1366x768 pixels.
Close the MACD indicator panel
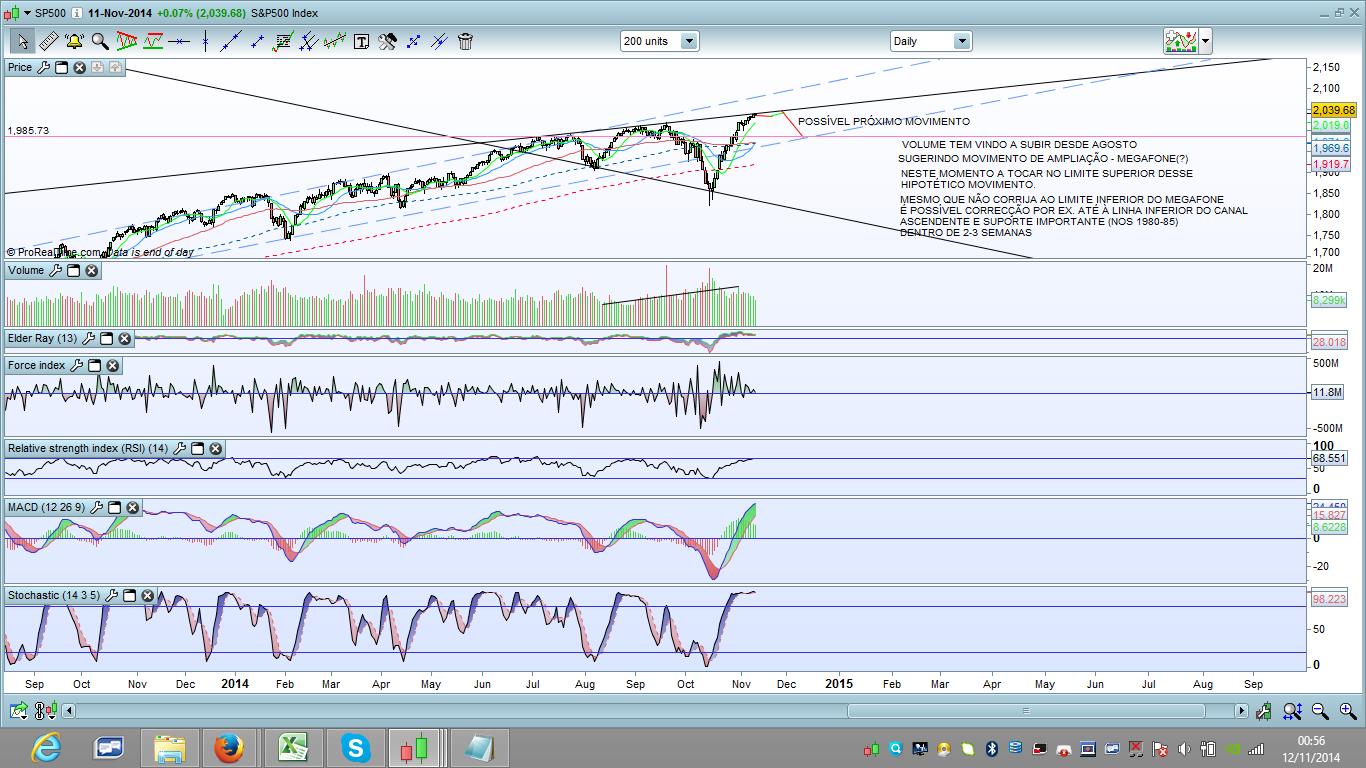click(132, 508)
